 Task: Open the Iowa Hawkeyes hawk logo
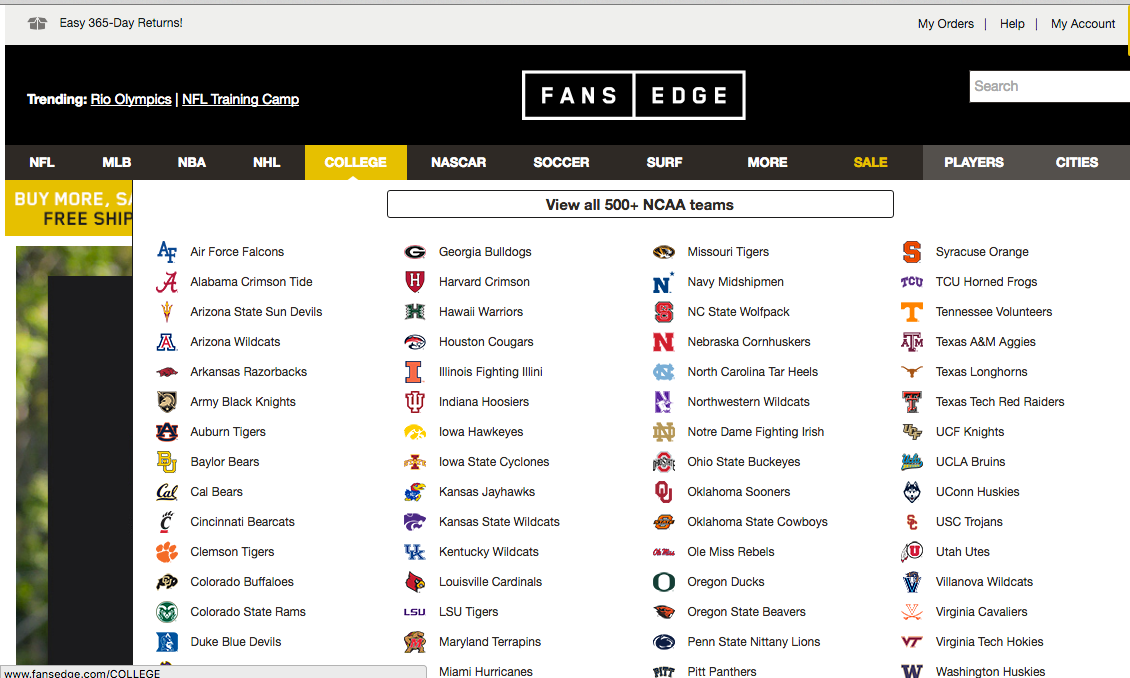(x=415, y=432)
